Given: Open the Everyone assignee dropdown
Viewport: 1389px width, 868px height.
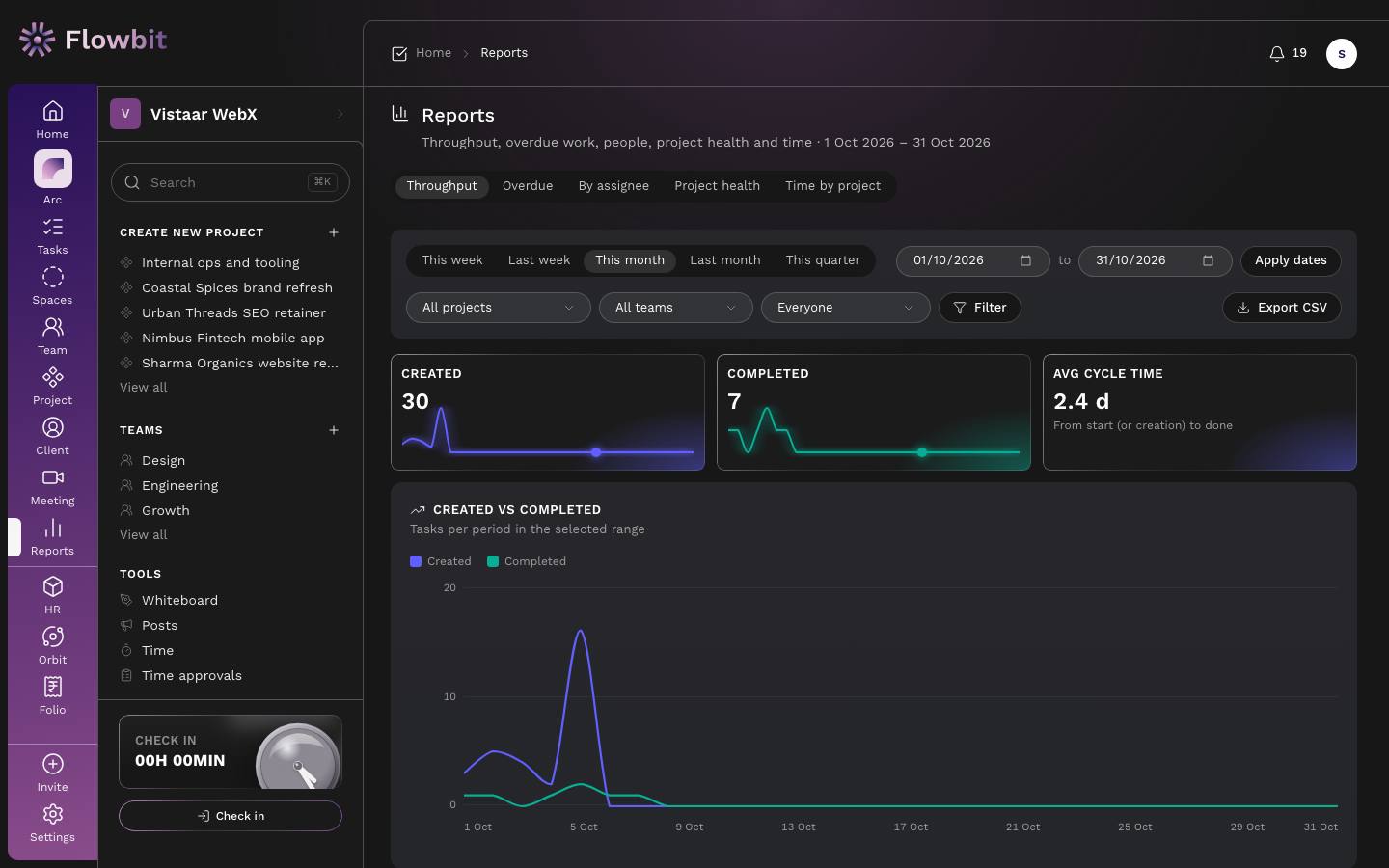Looking at the screenshot, I should click(x=846, y=308).
